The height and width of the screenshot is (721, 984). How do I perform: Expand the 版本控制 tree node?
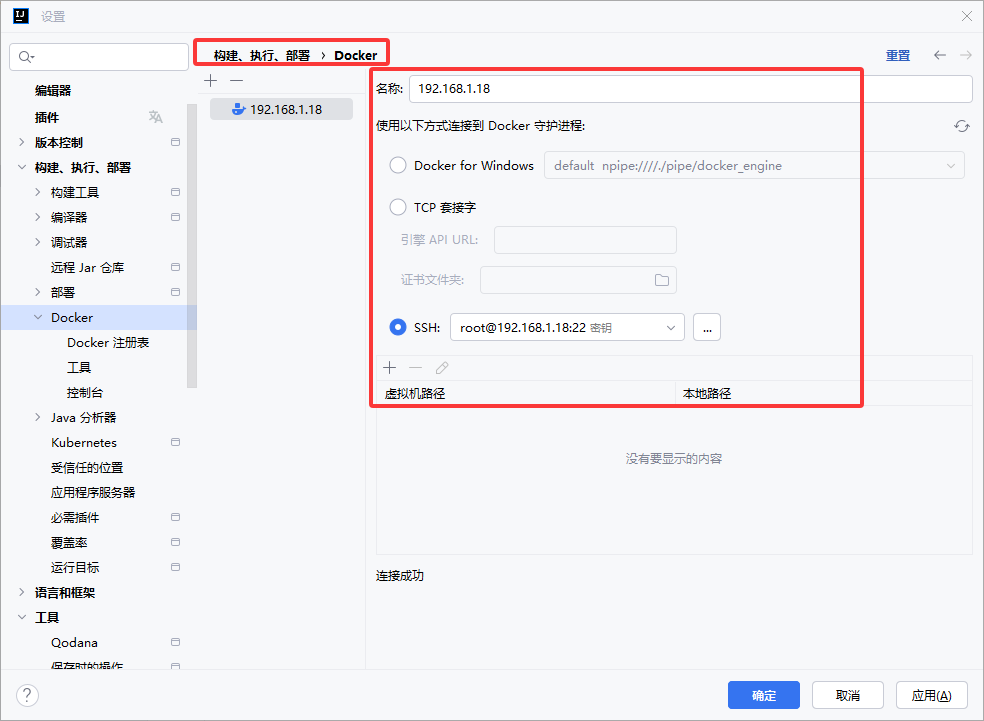point(22,142)
